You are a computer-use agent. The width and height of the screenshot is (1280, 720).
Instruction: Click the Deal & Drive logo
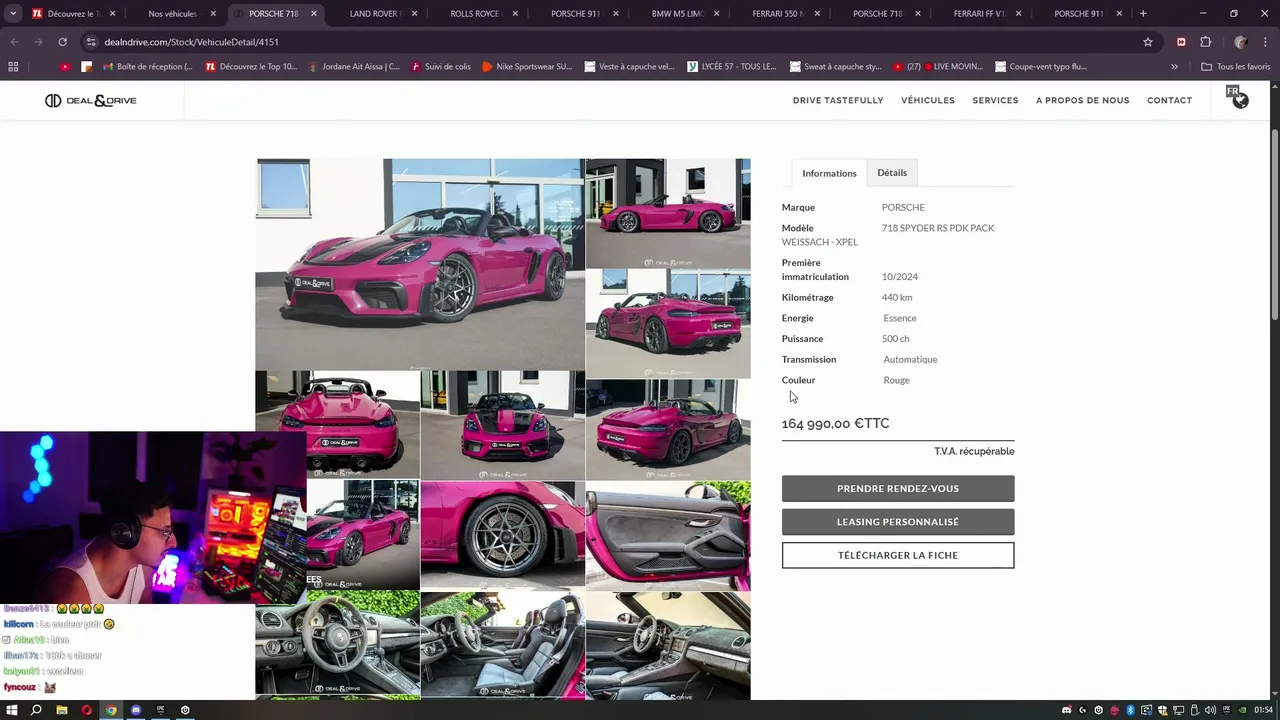click(90, 100)
